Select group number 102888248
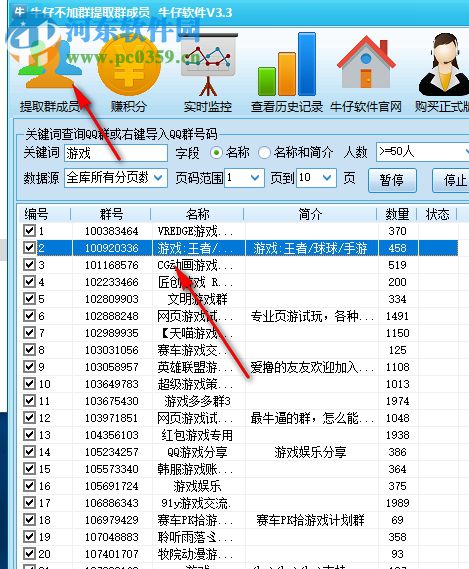Viewport: 469px width, 569px height. tap(111, 316)
